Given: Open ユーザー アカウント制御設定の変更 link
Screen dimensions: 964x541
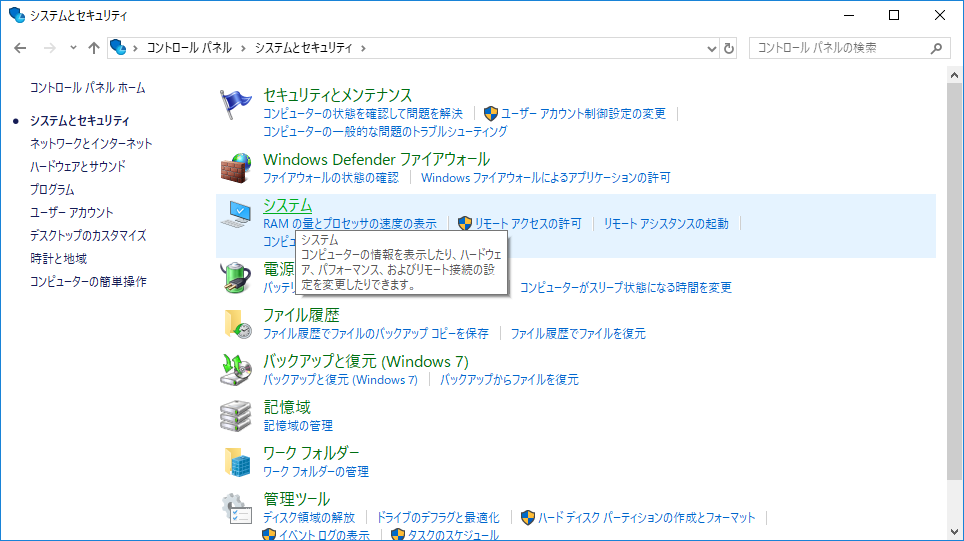Looking at the screenshot, I should [583, 113].
